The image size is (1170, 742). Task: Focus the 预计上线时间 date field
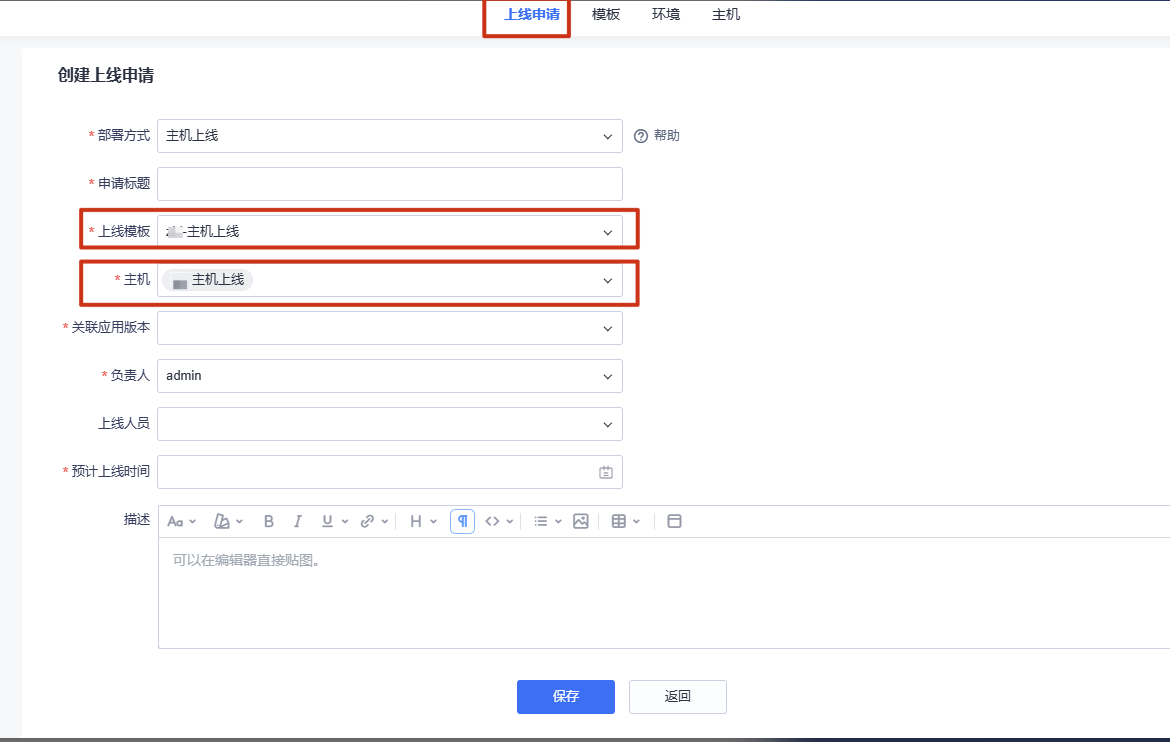click(x=390, y=472)
